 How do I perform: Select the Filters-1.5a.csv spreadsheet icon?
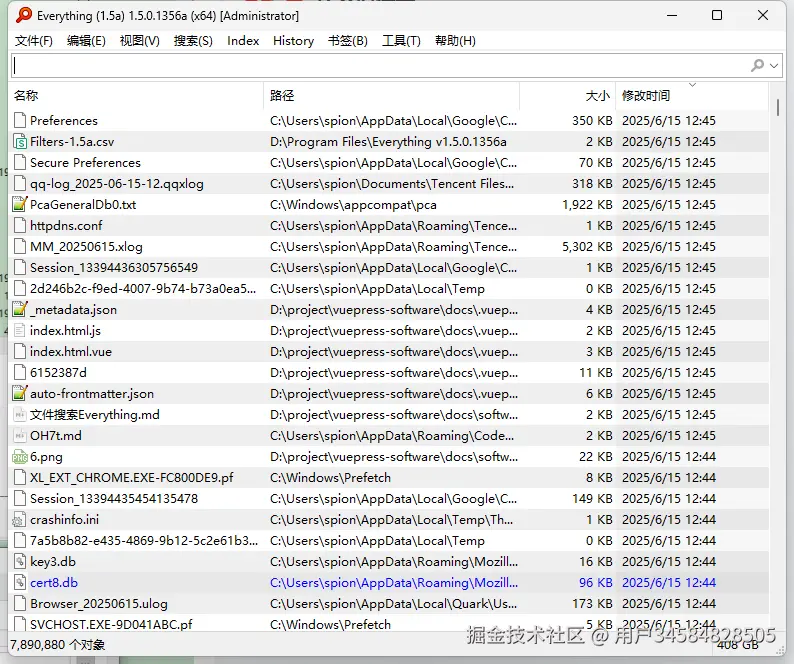coord(20,141)
